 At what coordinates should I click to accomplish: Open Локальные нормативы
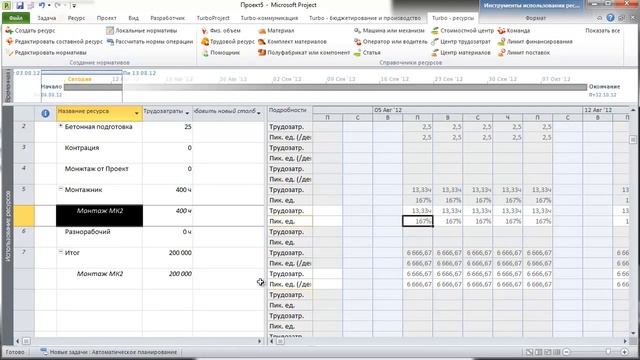(142, 31)
